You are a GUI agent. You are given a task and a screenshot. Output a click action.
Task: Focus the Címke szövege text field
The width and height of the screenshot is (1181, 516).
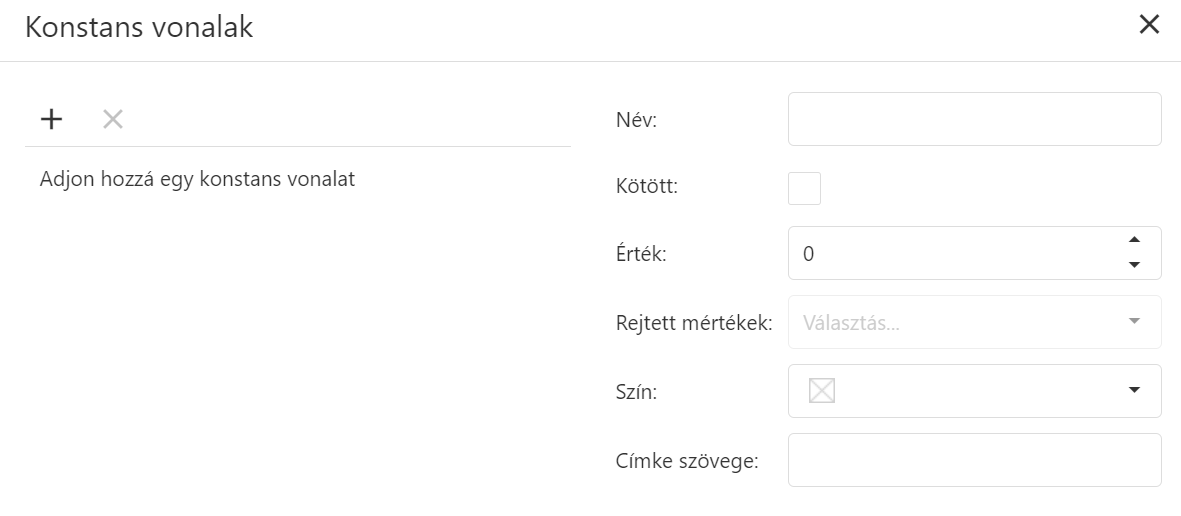974,460
